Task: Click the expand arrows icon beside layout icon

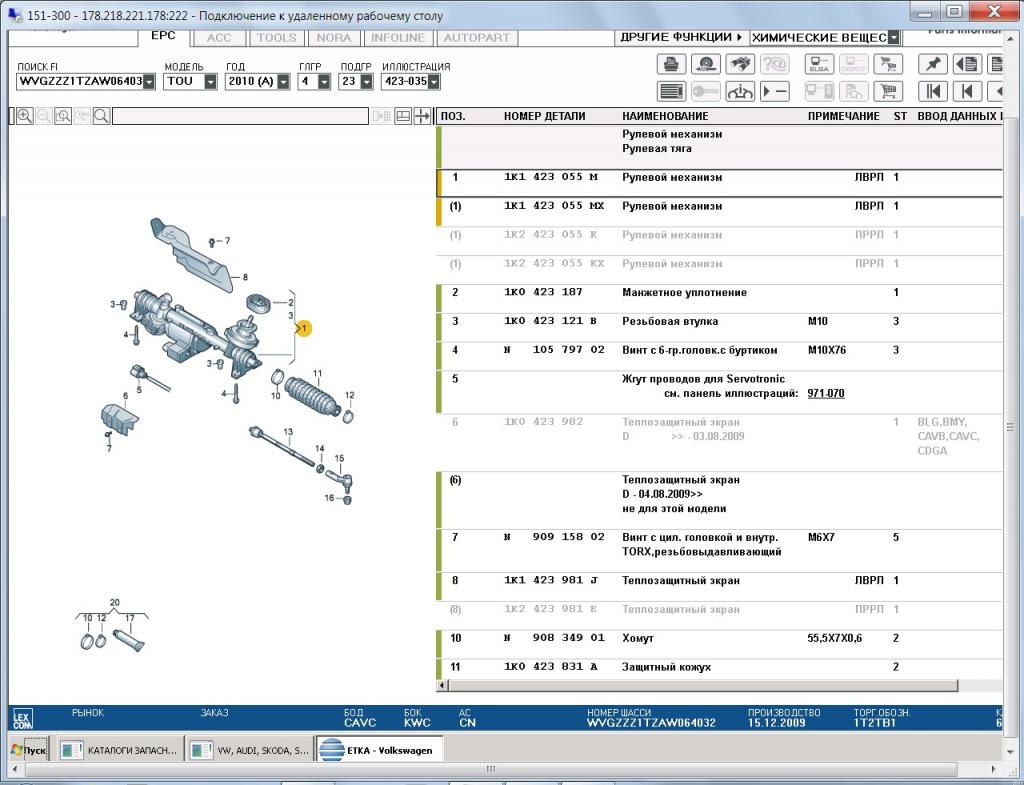Action: tap(422, 116)
